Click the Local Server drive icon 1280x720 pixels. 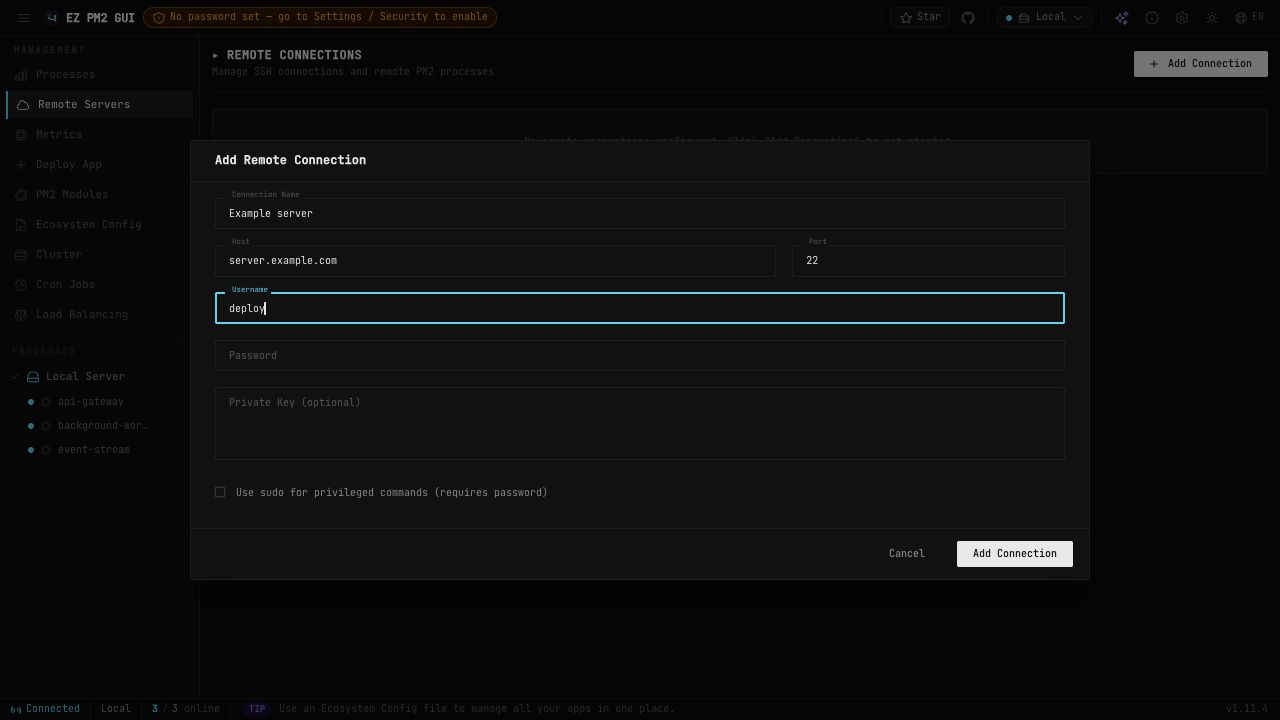(x=33, y=377)
